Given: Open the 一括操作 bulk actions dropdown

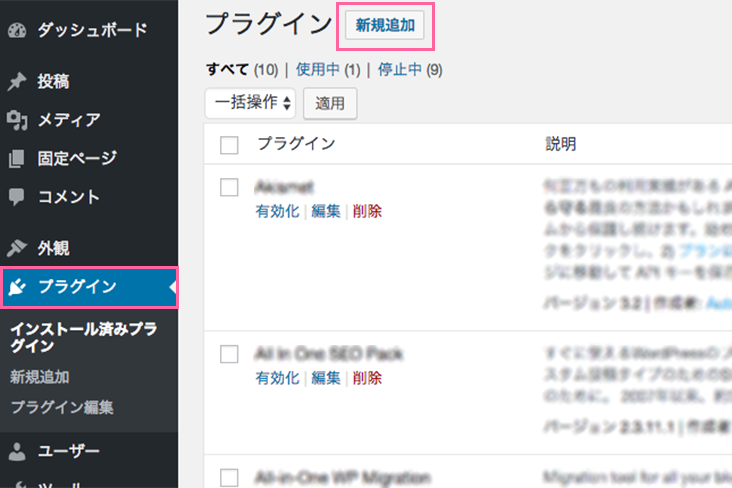Looking at the screenshot, I should click(250, 103).
